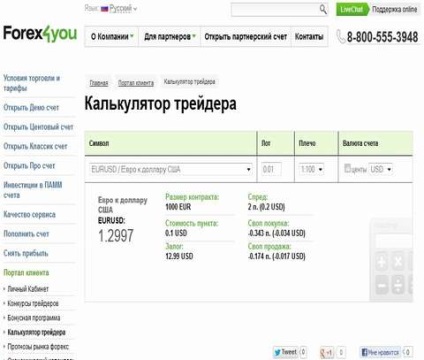This screenshot has width=424, height=360.
Task: Open Открыть партнерский счет menu item
Action: pos(245,37)
